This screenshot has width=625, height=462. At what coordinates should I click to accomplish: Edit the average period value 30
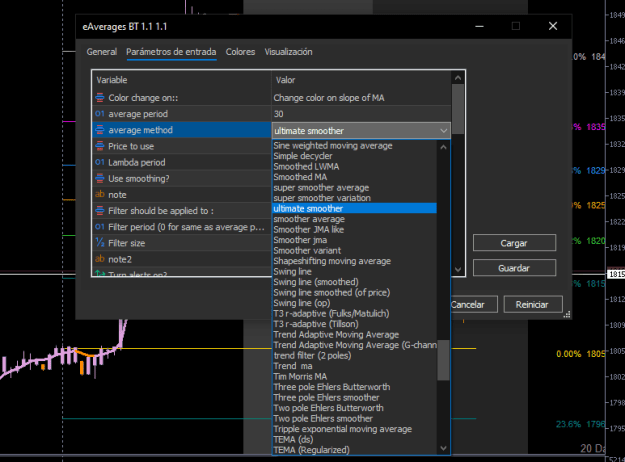361,114
